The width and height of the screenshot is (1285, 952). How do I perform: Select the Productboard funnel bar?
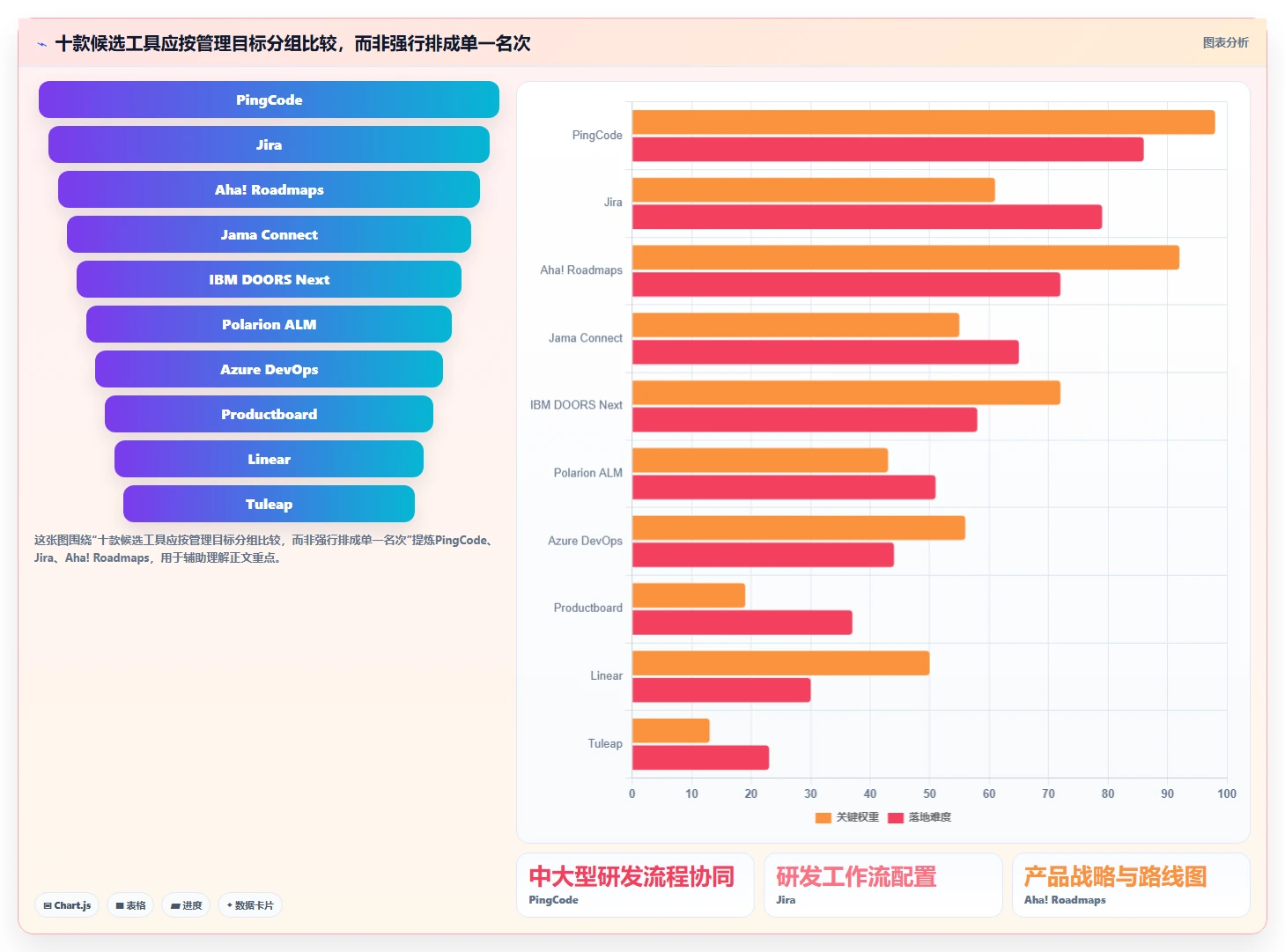coord(269,414)
